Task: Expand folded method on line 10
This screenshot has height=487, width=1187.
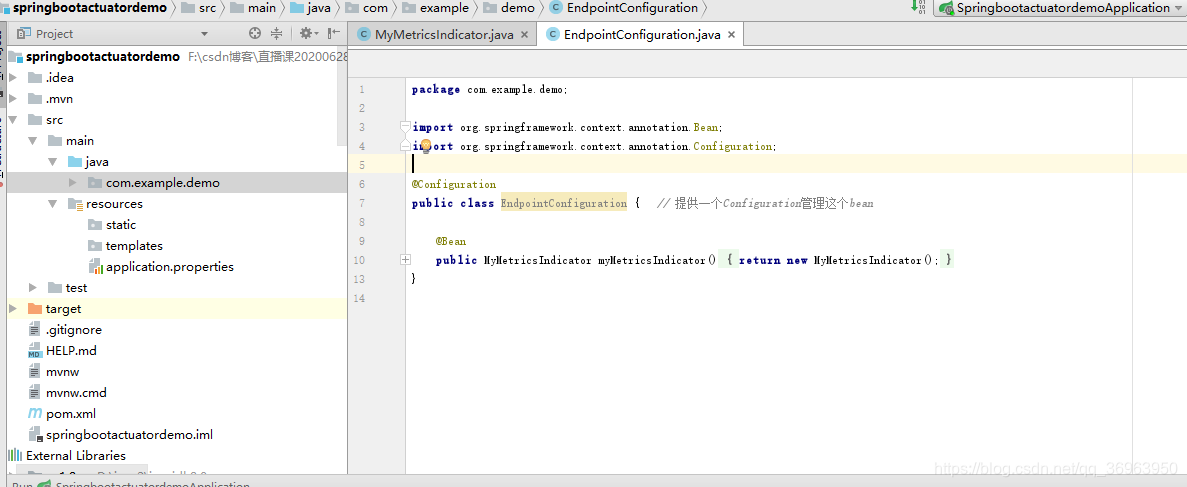Action: [x=406, y=260]
